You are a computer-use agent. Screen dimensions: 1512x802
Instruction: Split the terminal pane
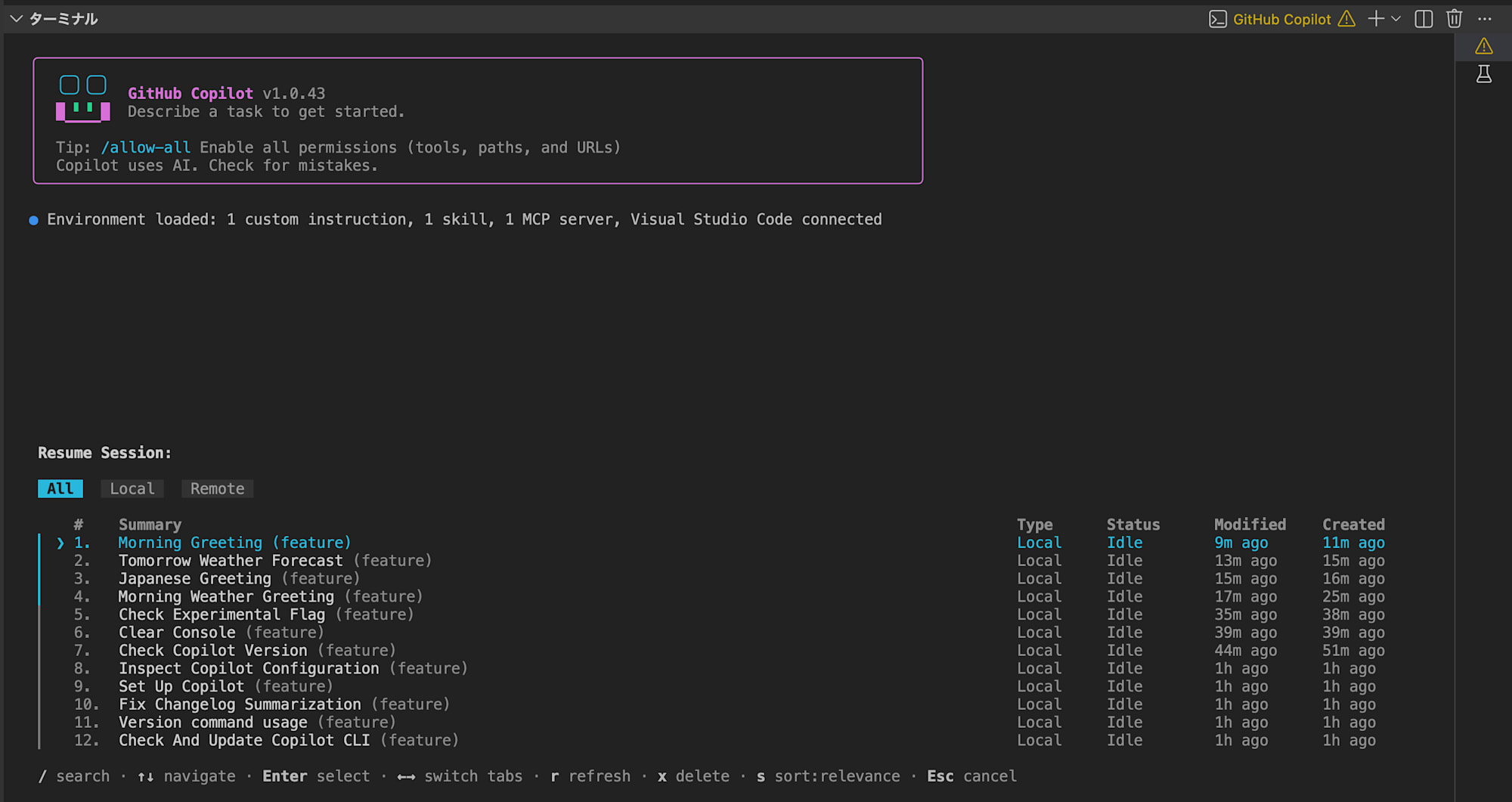tap(1424, 19)
